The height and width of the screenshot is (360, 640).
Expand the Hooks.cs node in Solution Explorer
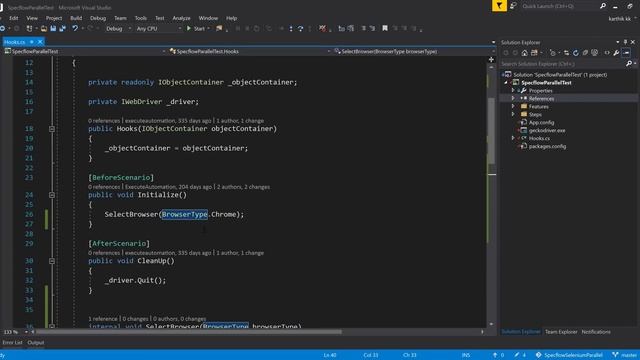coord(513,138)
